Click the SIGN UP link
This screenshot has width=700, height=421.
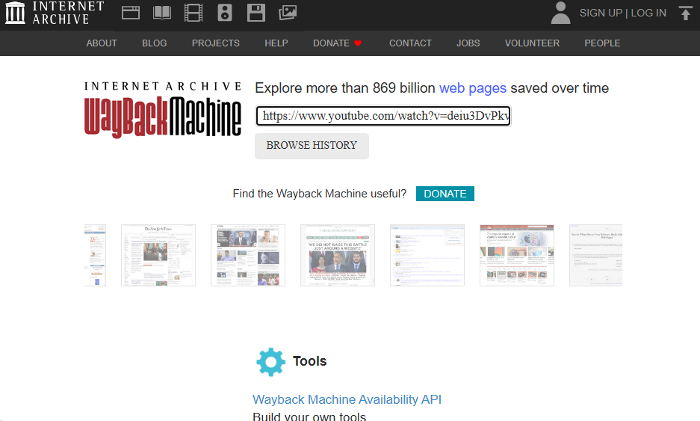tap(600, 13)
